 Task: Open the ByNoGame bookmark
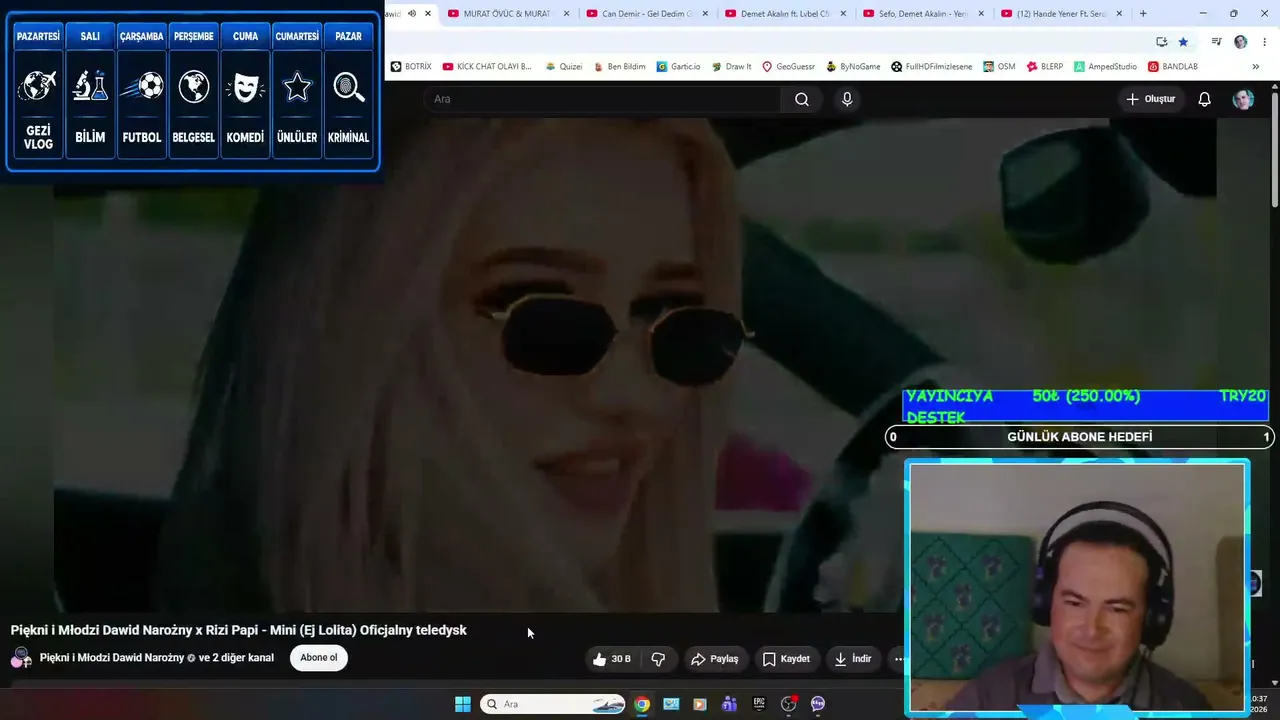(x=853, y=67)
